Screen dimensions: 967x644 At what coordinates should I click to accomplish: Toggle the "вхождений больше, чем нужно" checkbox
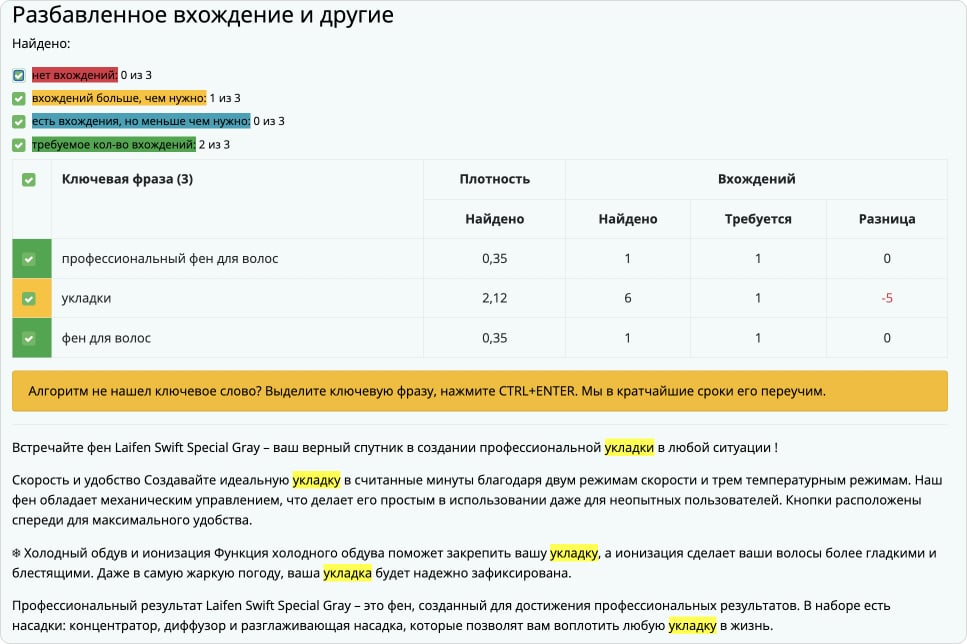pyautogui.click(x=19, y=97)
